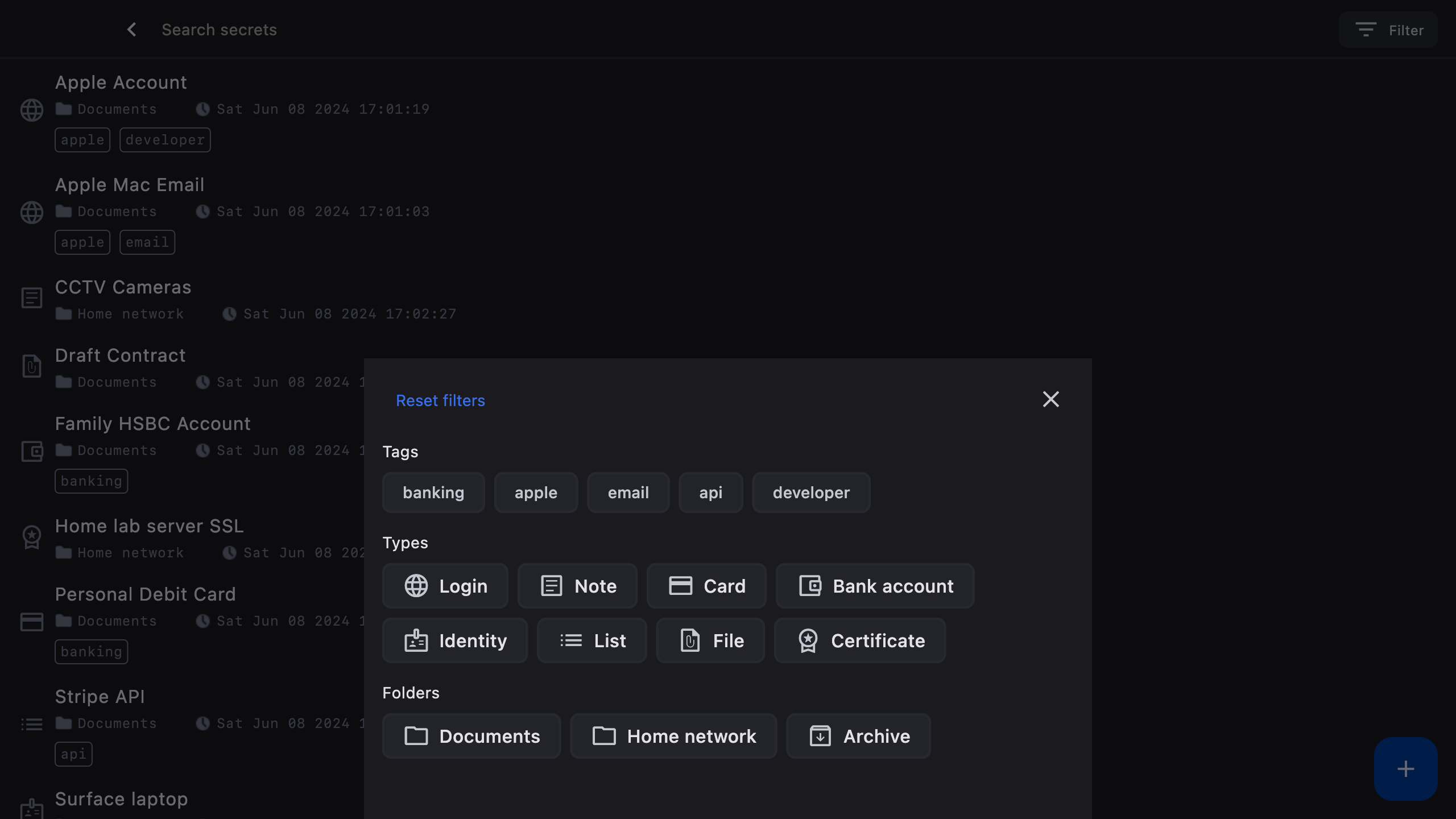The height and width of the screenshot is (819, 1456).
Task: Select the Documents folder filter
Action: [x=471, y=736]
